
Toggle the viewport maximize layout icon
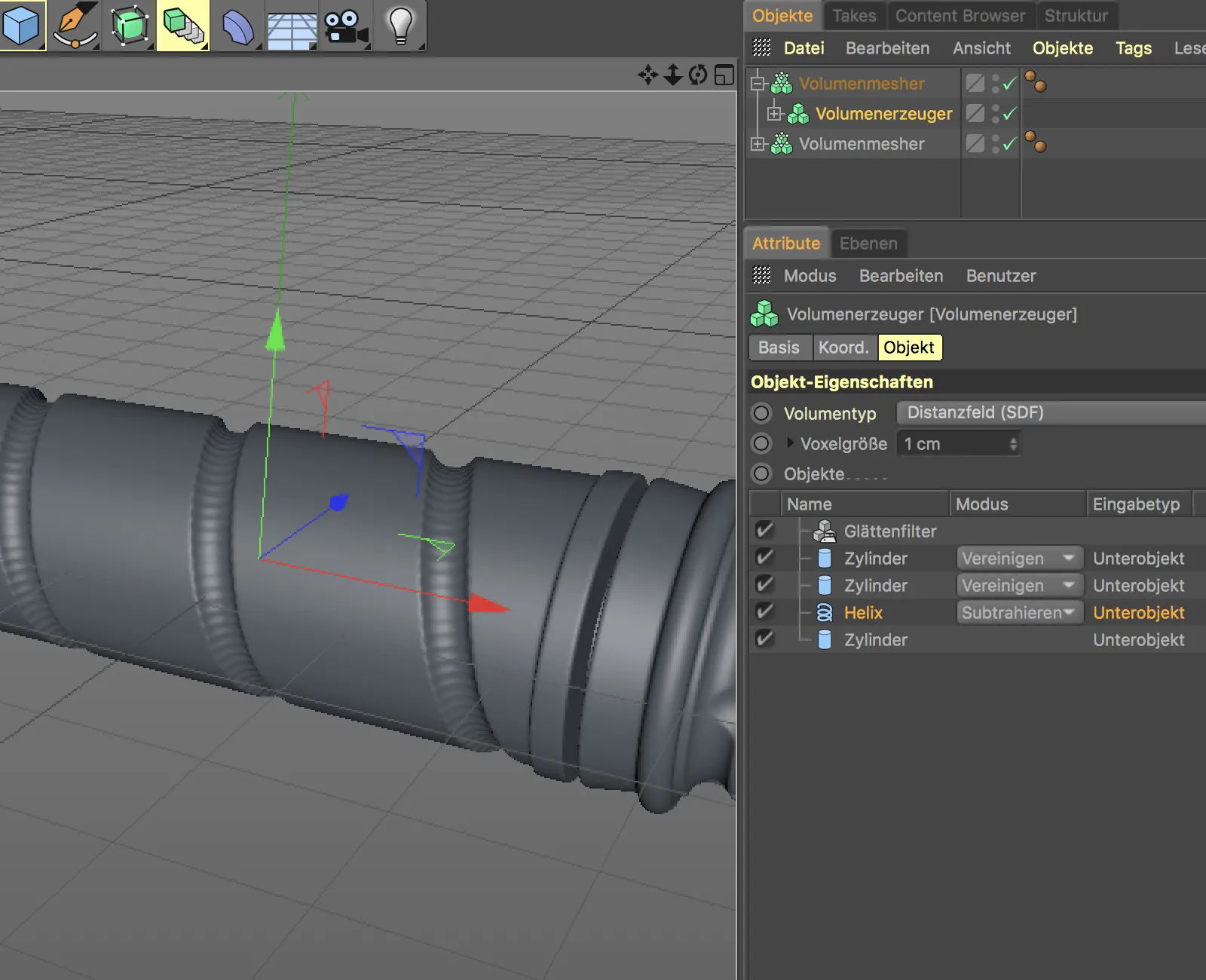(724, 75)
